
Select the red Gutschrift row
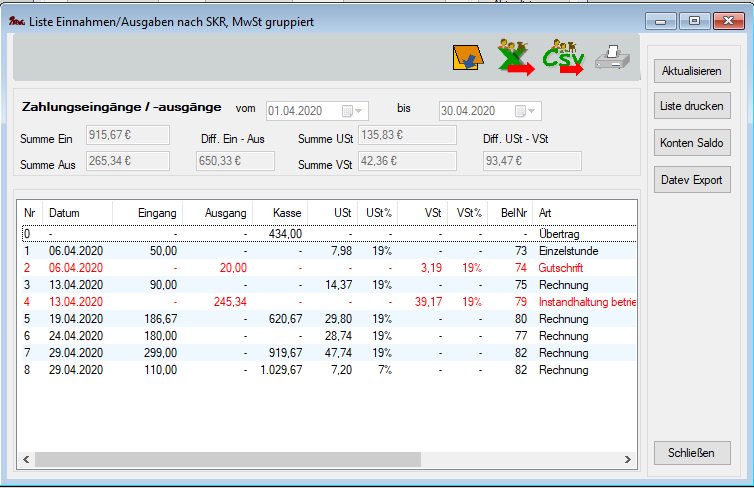300,268
